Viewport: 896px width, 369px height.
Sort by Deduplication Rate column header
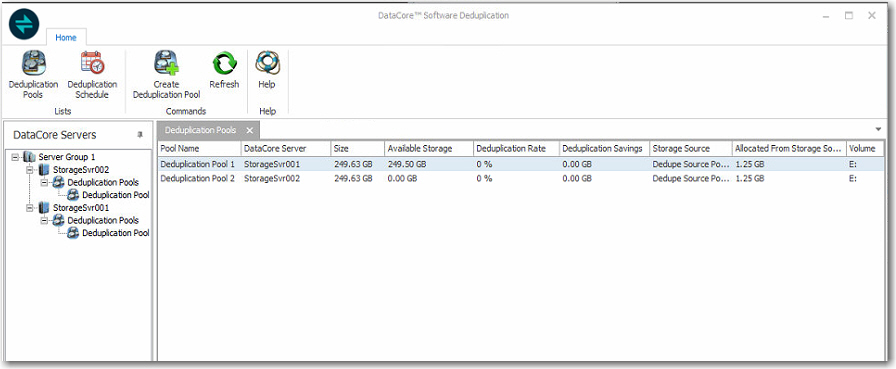(516, 149)
